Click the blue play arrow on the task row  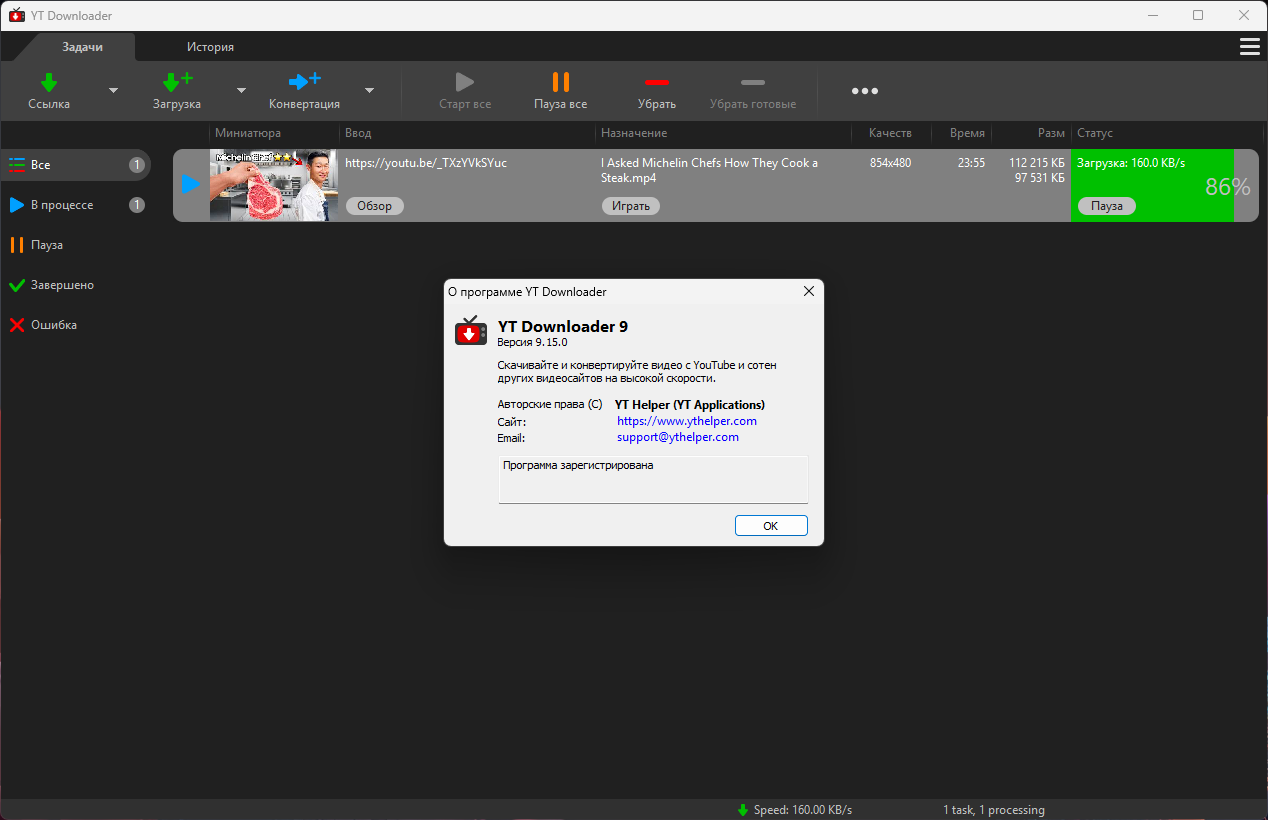190,185
